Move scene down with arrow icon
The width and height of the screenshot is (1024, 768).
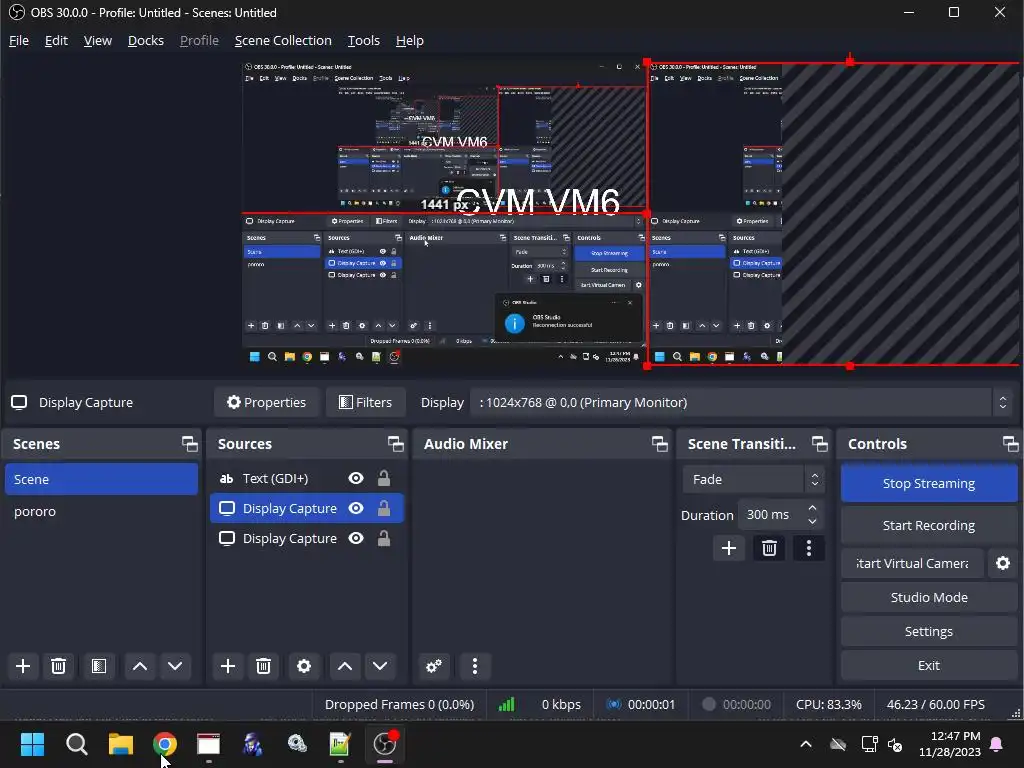(175, 666)
